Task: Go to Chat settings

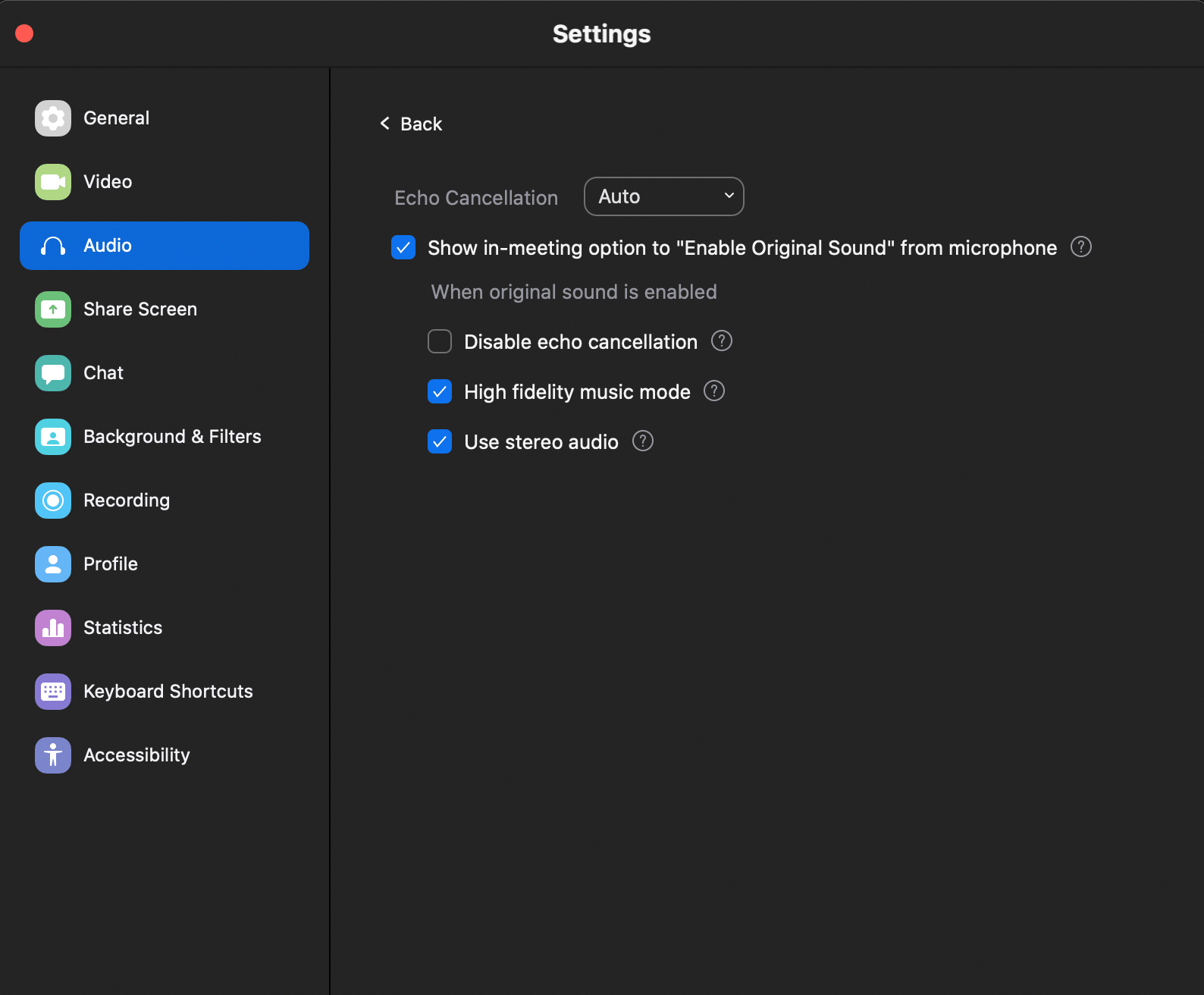Action: coord(165,373)
